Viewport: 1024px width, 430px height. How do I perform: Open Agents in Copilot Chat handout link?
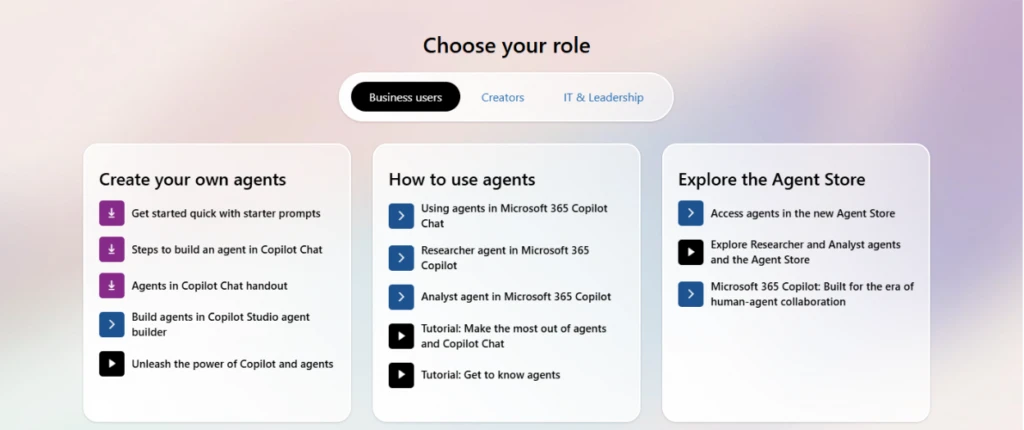click(x=209, y=285)
